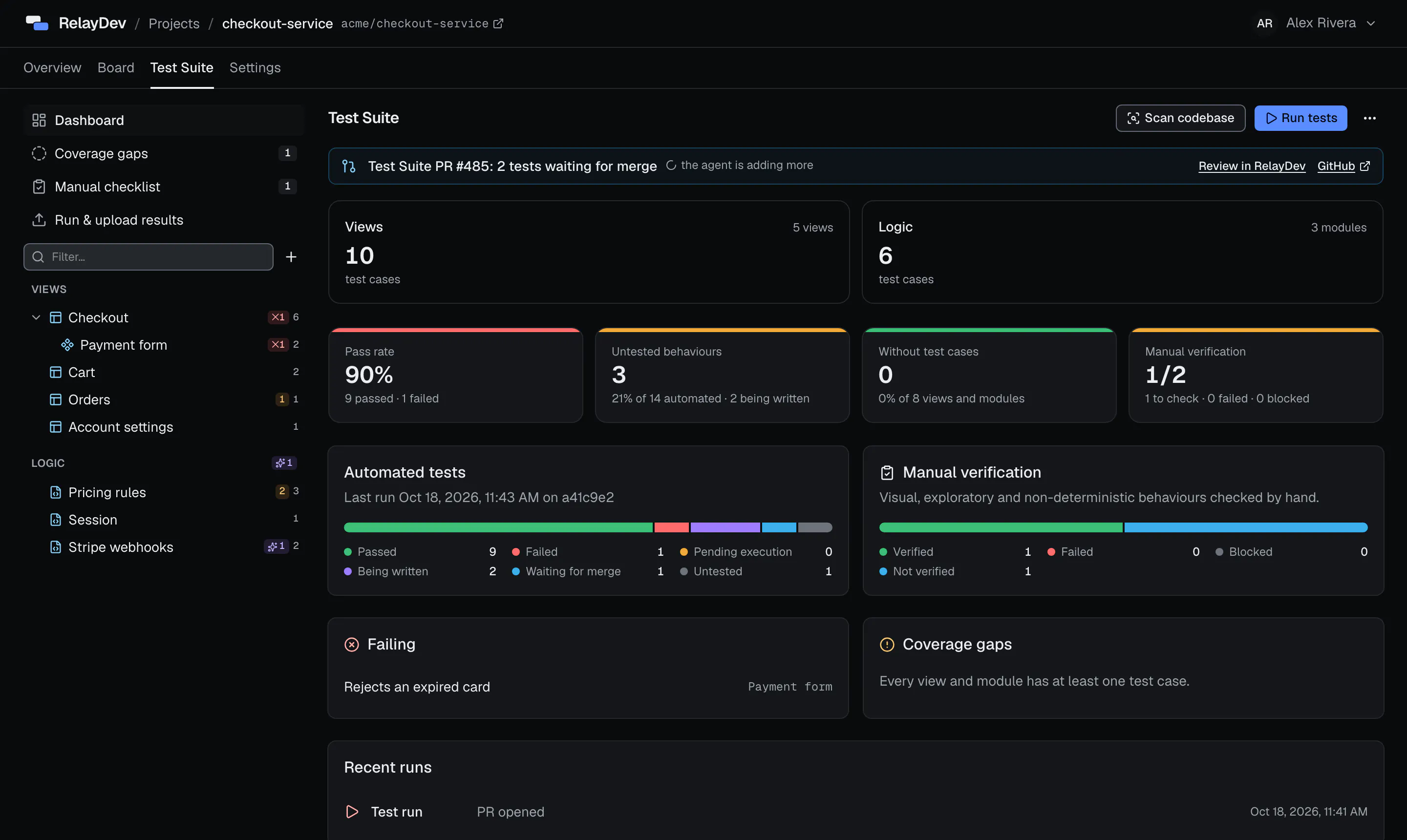Click the Manual checklist clipboard icon
This screenshot has height=840, width=1407.
(39, 187)
